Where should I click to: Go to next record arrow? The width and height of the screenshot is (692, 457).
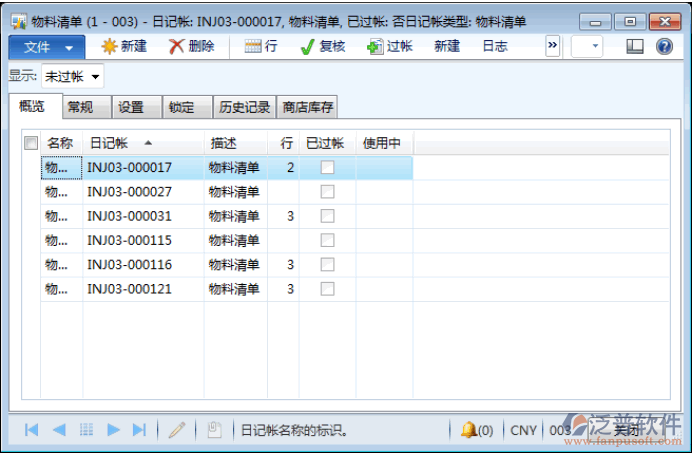pyautogui.click(x=113, y=430)
